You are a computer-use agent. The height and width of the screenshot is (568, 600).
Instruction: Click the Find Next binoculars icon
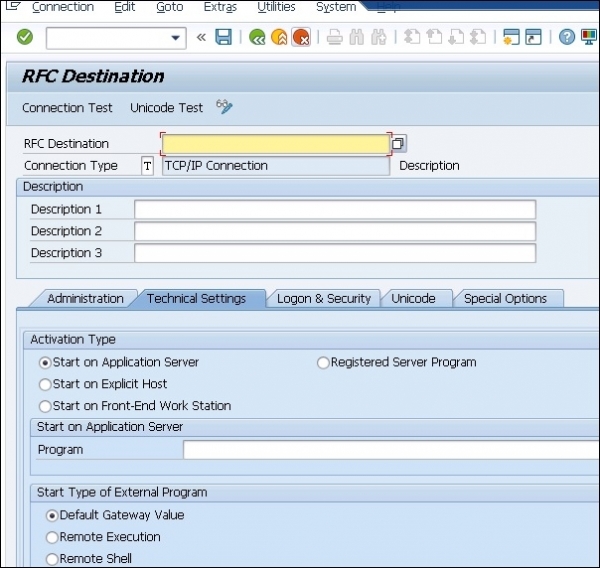pos(379,38)
